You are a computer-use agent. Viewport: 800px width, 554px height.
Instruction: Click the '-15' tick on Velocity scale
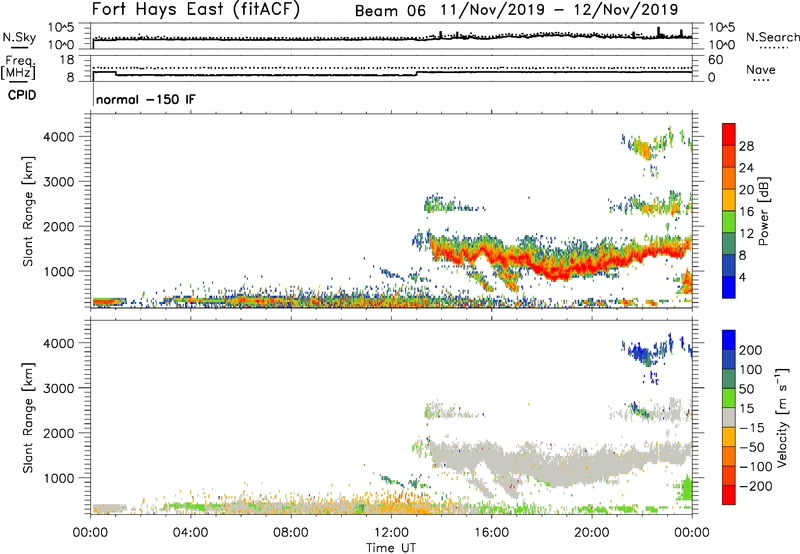click(752, 428)
